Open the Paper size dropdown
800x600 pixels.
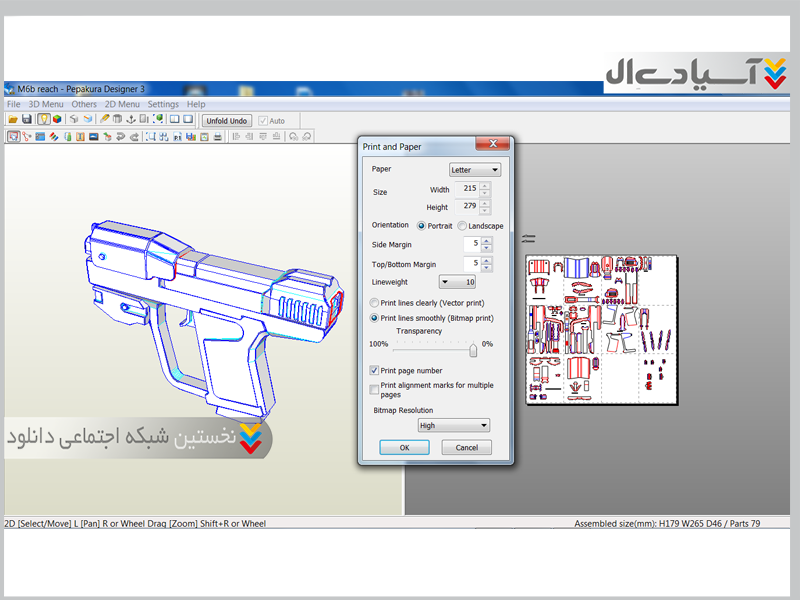[474, 170]
